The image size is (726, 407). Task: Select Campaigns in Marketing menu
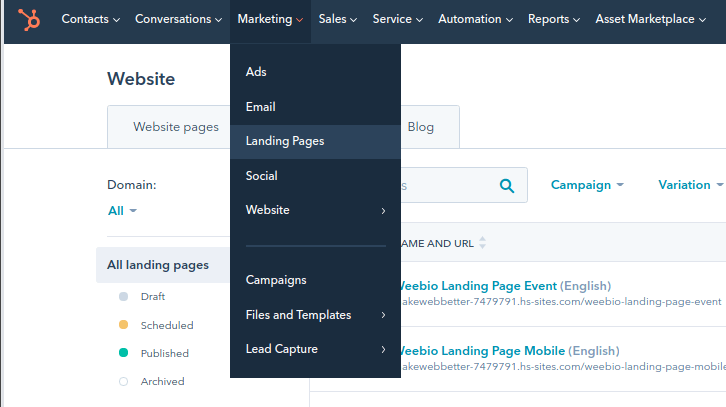pyautogui.click(x=315, y=280)
